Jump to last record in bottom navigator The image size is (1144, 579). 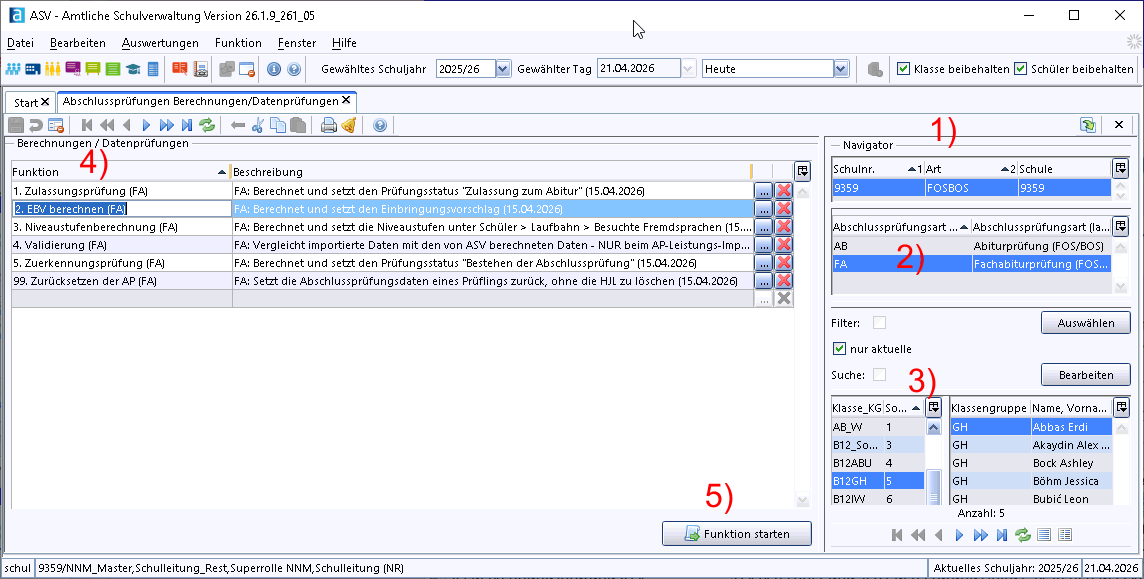(x=1002, y=535)
